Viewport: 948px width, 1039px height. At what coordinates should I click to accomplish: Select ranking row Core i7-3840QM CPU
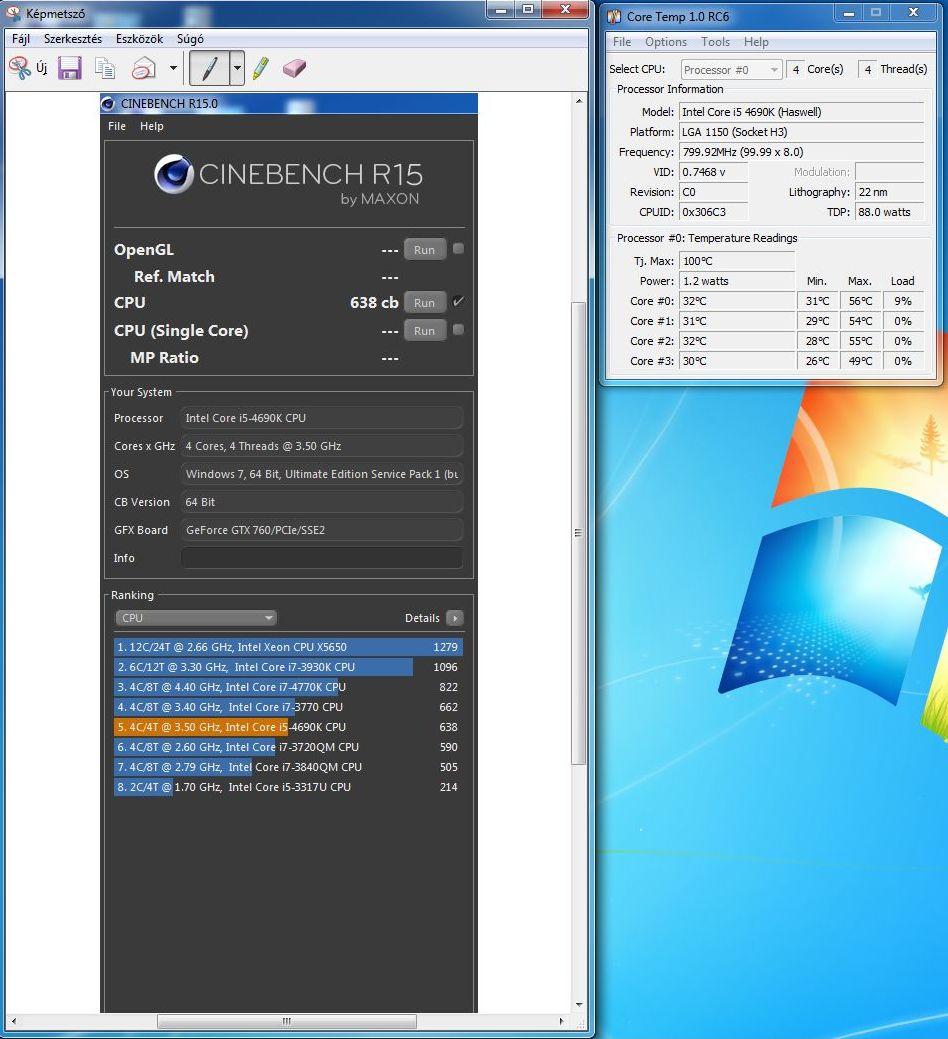(x=289, y=767)
